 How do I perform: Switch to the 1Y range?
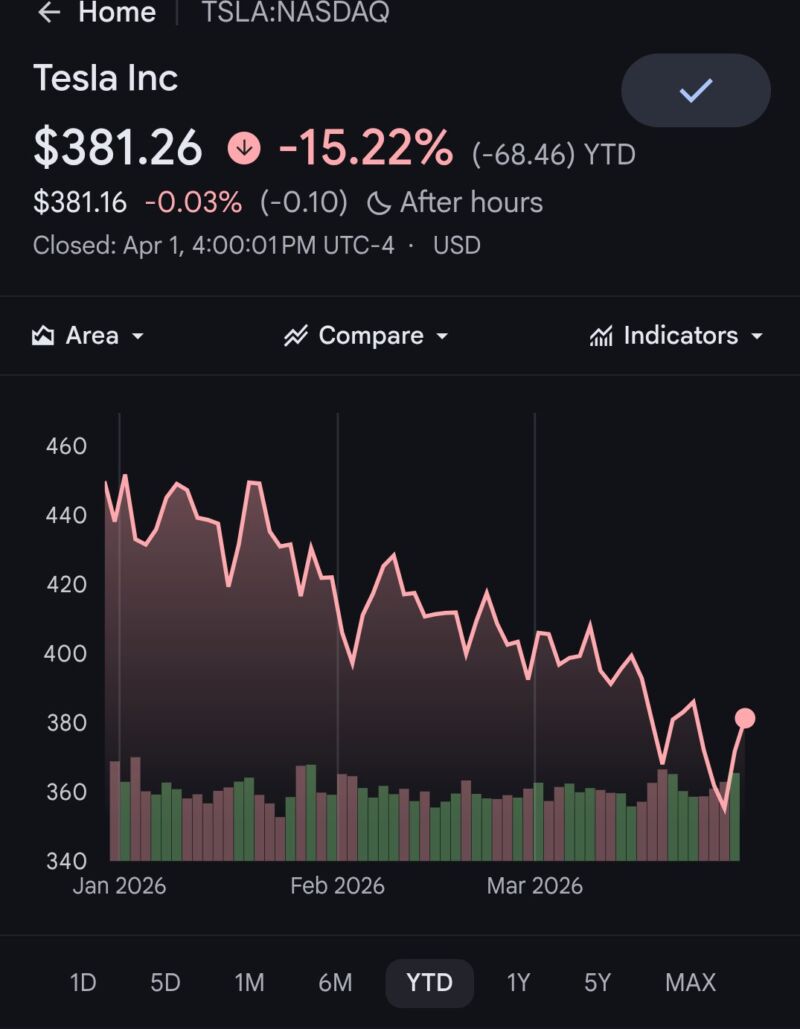[x=518, y=982]
